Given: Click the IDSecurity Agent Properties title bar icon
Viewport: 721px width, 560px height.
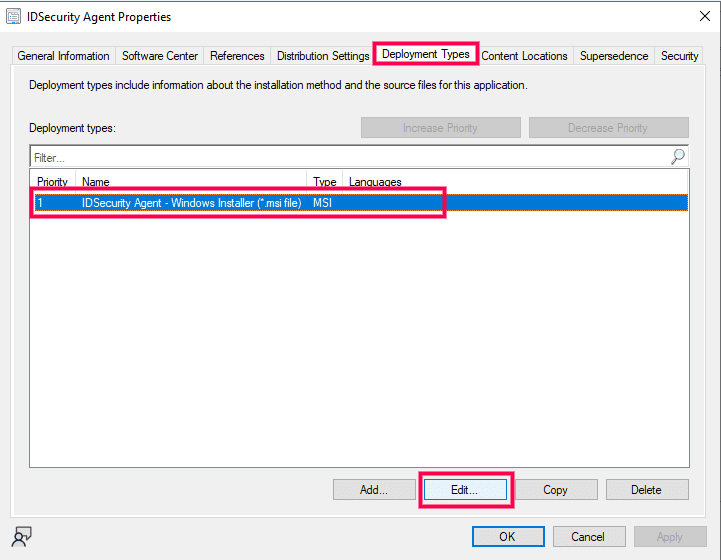Looking at the screenshot, I should pos(13,17).
